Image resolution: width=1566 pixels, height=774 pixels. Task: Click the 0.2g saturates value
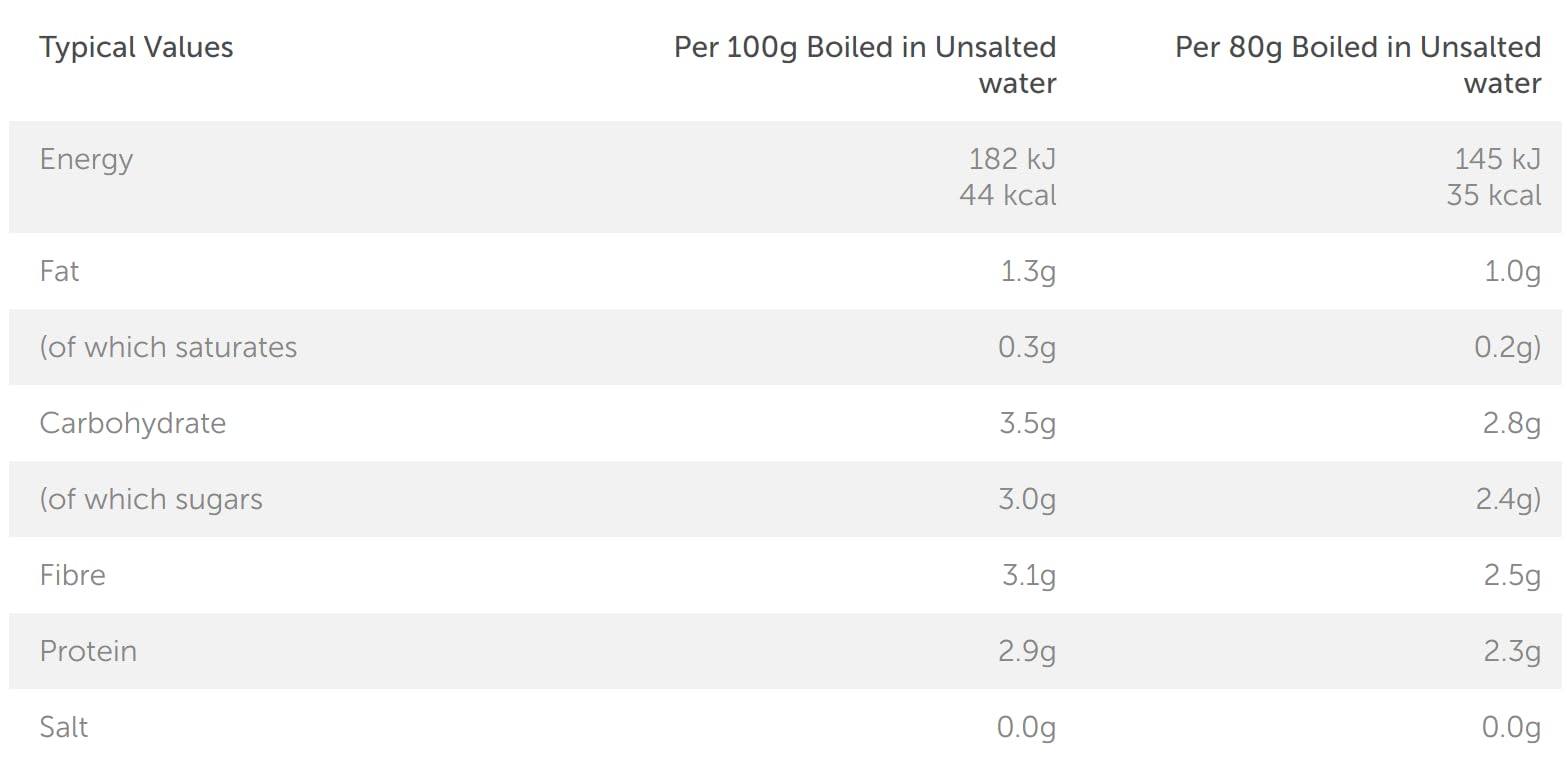(1507, 347)
